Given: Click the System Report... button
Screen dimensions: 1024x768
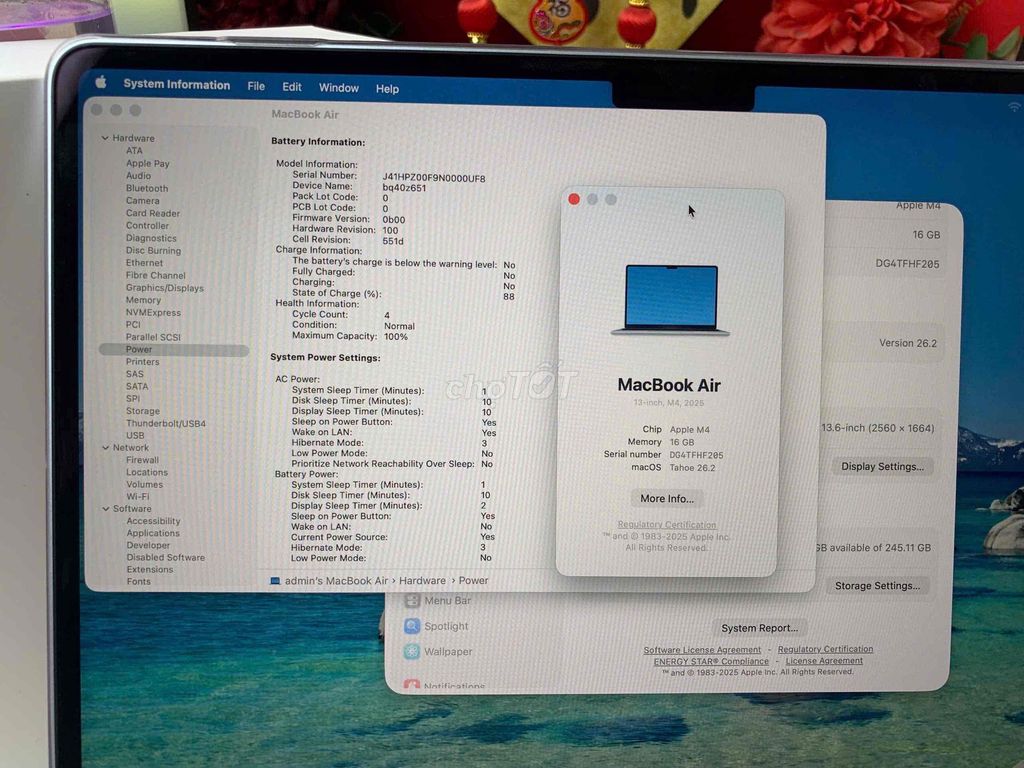Looking at the screenshot, I should (x=760, y=628).
